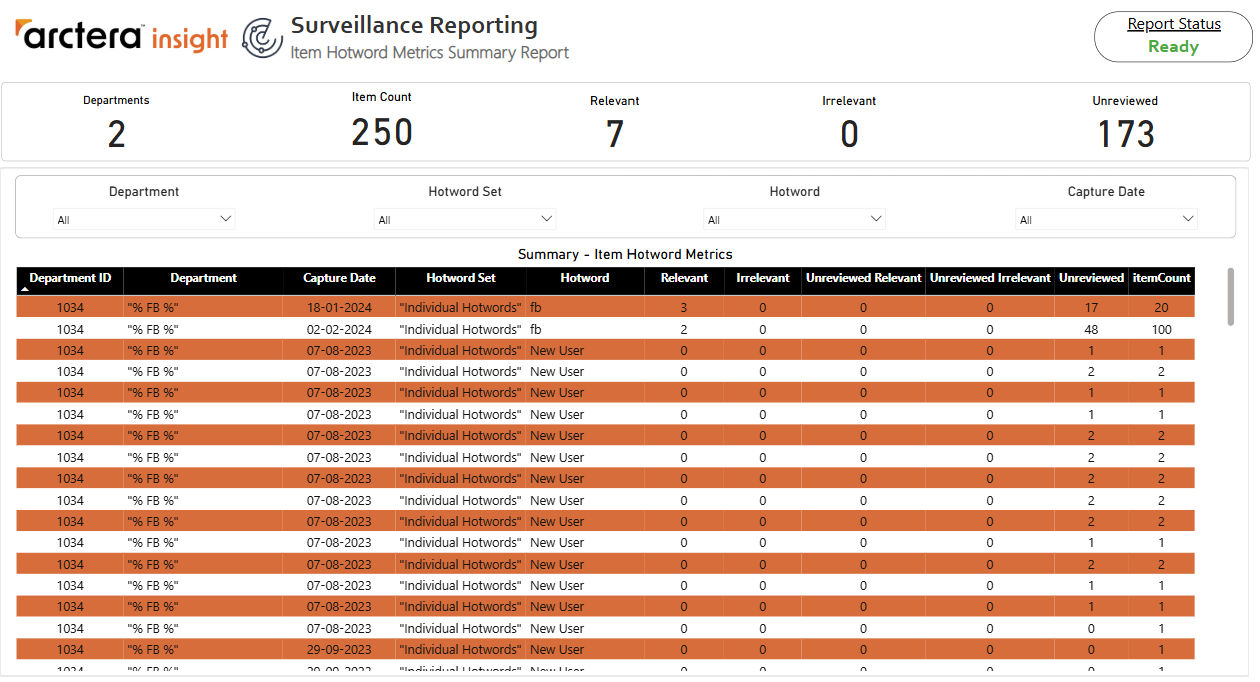
Task: Click the Arctera Insight logo
Action: (x=122, y=37)
